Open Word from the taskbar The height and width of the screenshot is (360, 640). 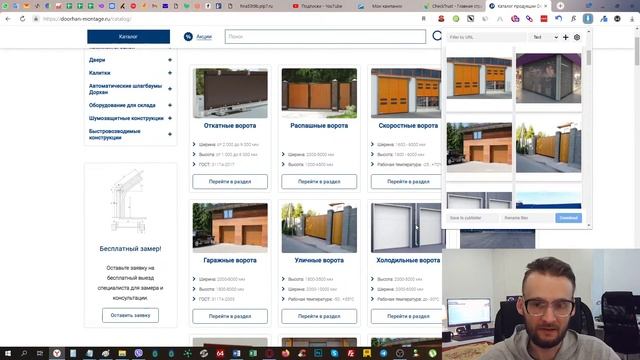(237, 353)
